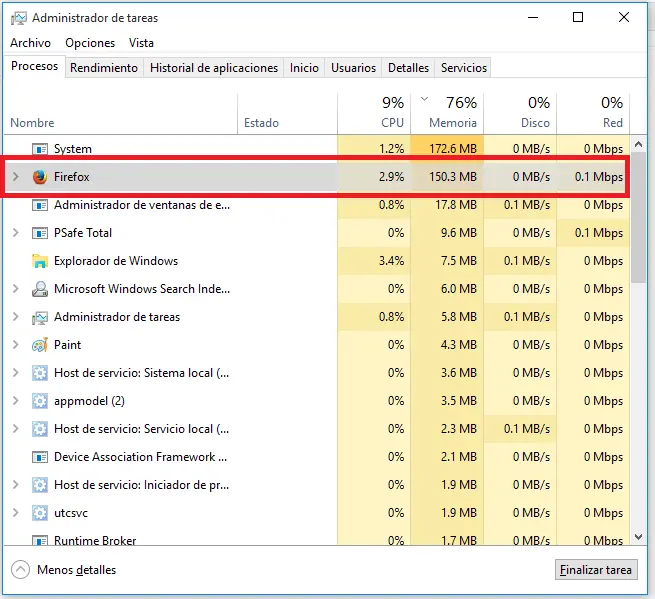Click the Paint palette icon
655x599 pixels.
coord(40,345)
